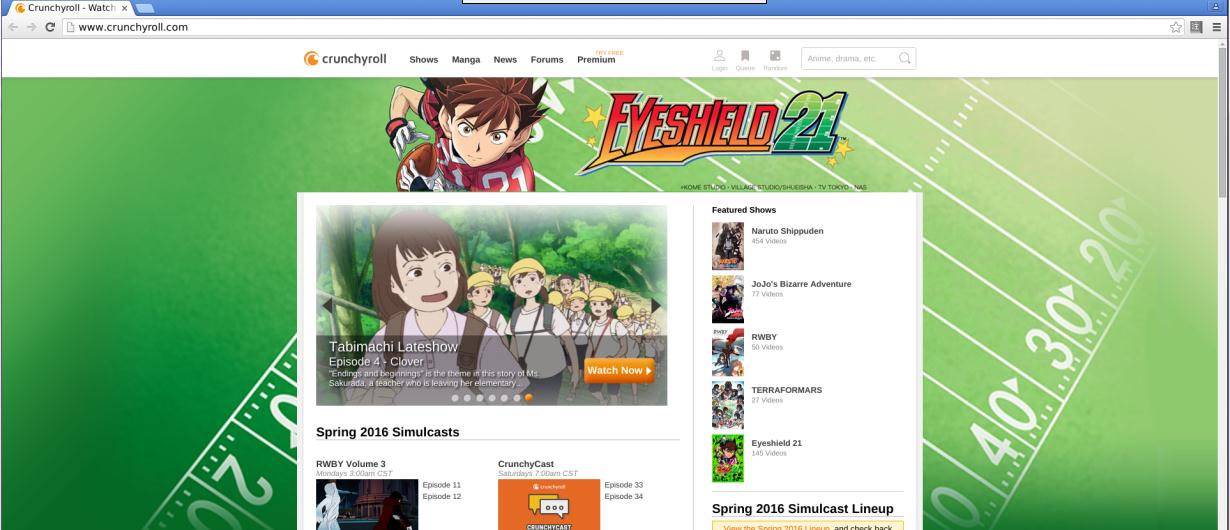
Task: Open the Forums page
Action: tap(547, 60)
